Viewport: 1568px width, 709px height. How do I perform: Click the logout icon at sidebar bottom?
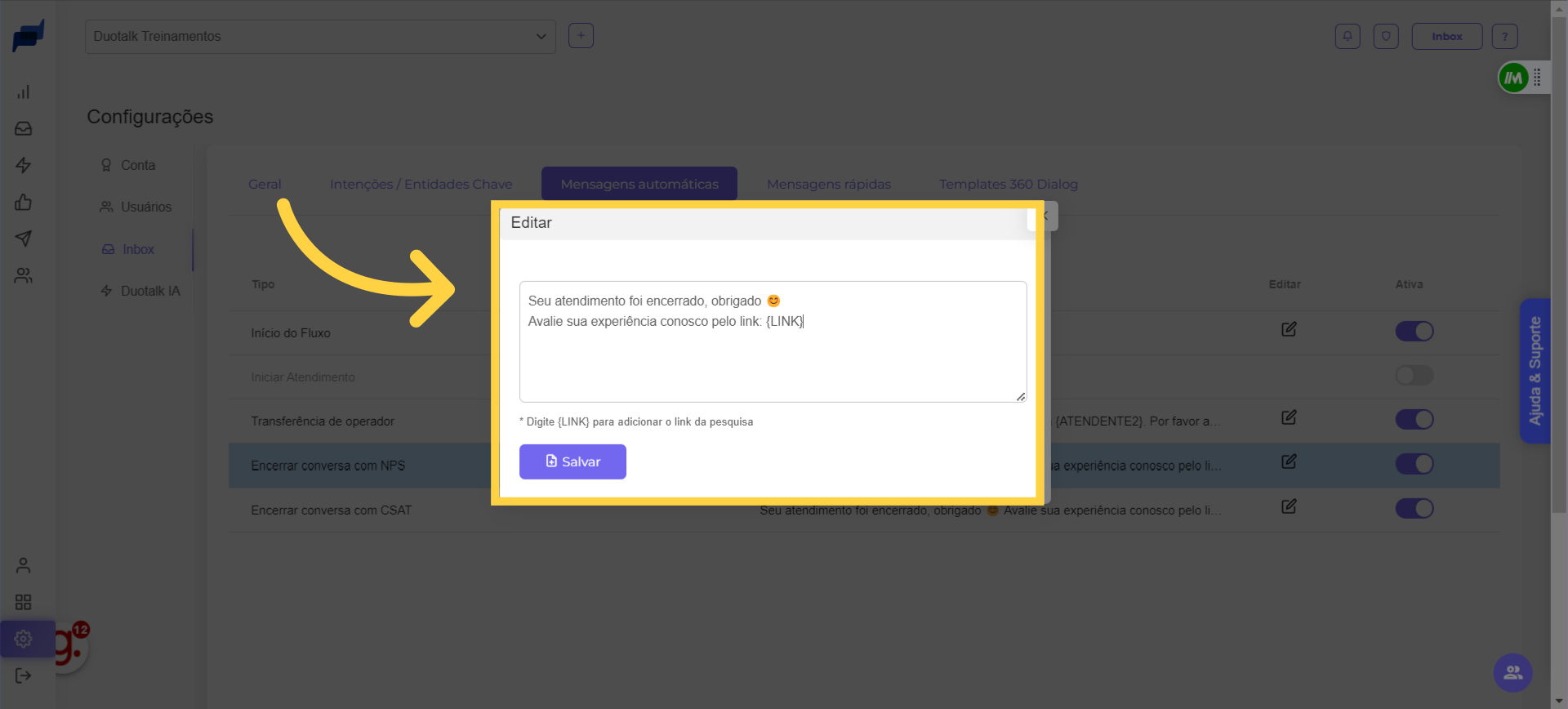click(23, 676)
